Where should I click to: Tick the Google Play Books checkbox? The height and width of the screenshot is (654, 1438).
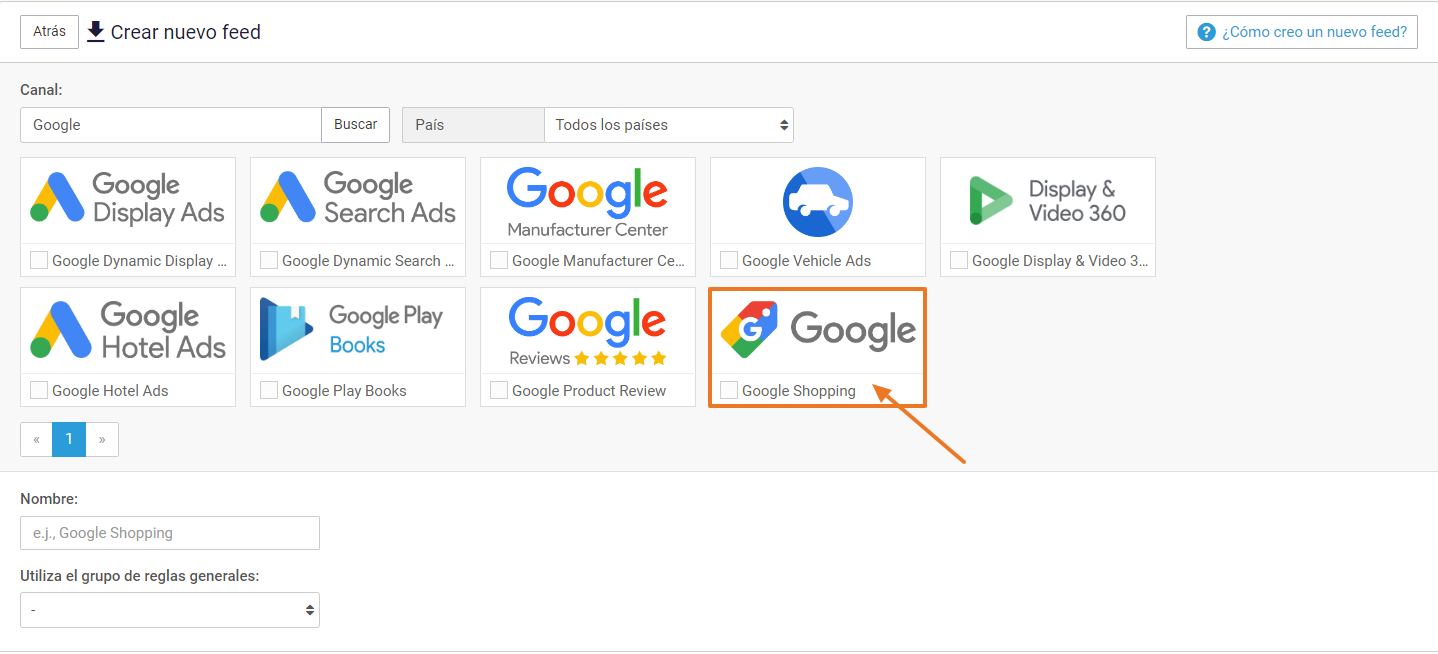coord(269,390)
